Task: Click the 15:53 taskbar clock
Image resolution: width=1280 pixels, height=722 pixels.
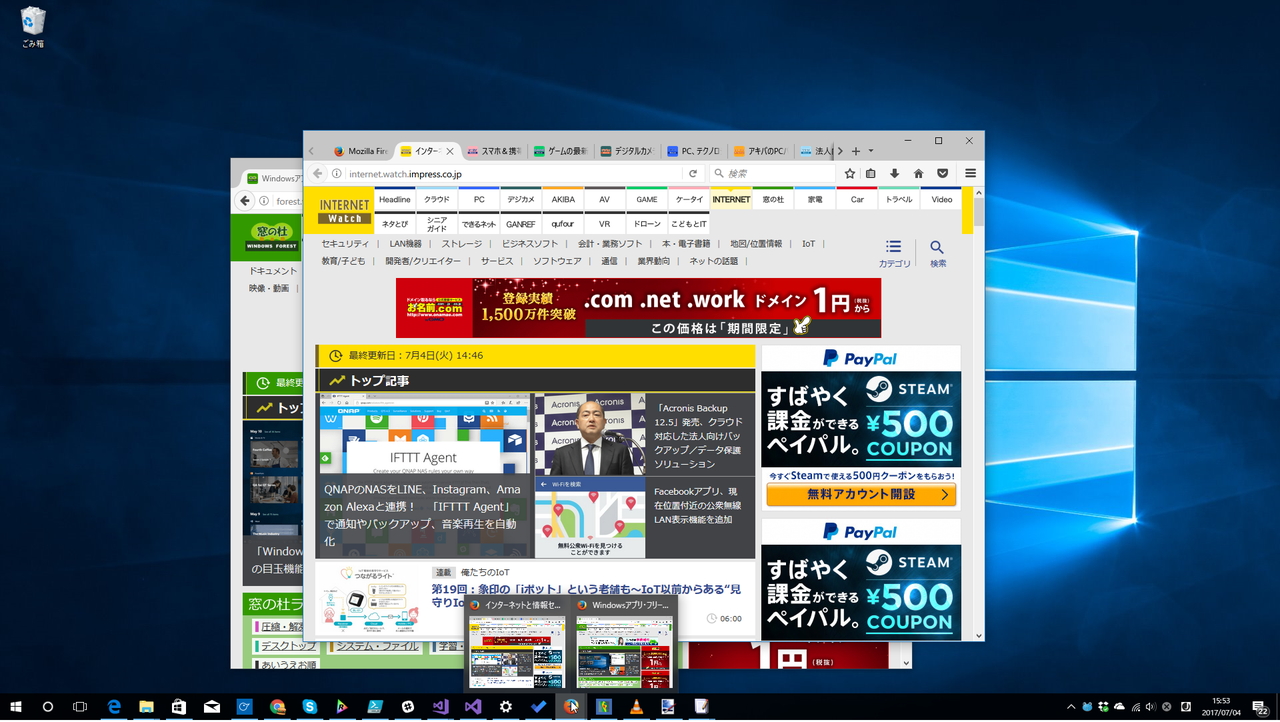Action: [x=1222, y=707]
